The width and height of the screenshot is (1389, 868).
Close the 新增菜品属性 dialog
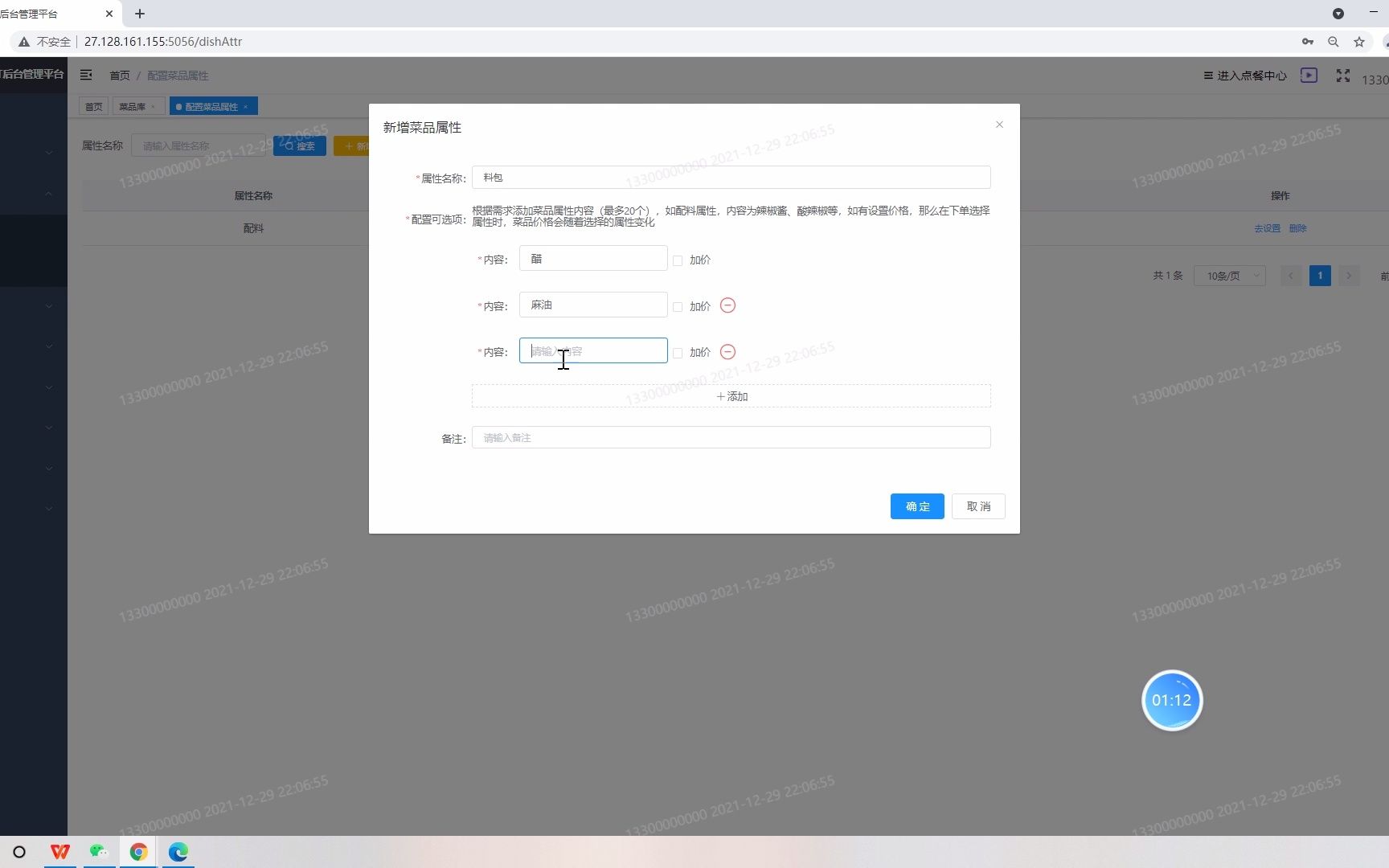click(999, 125)
